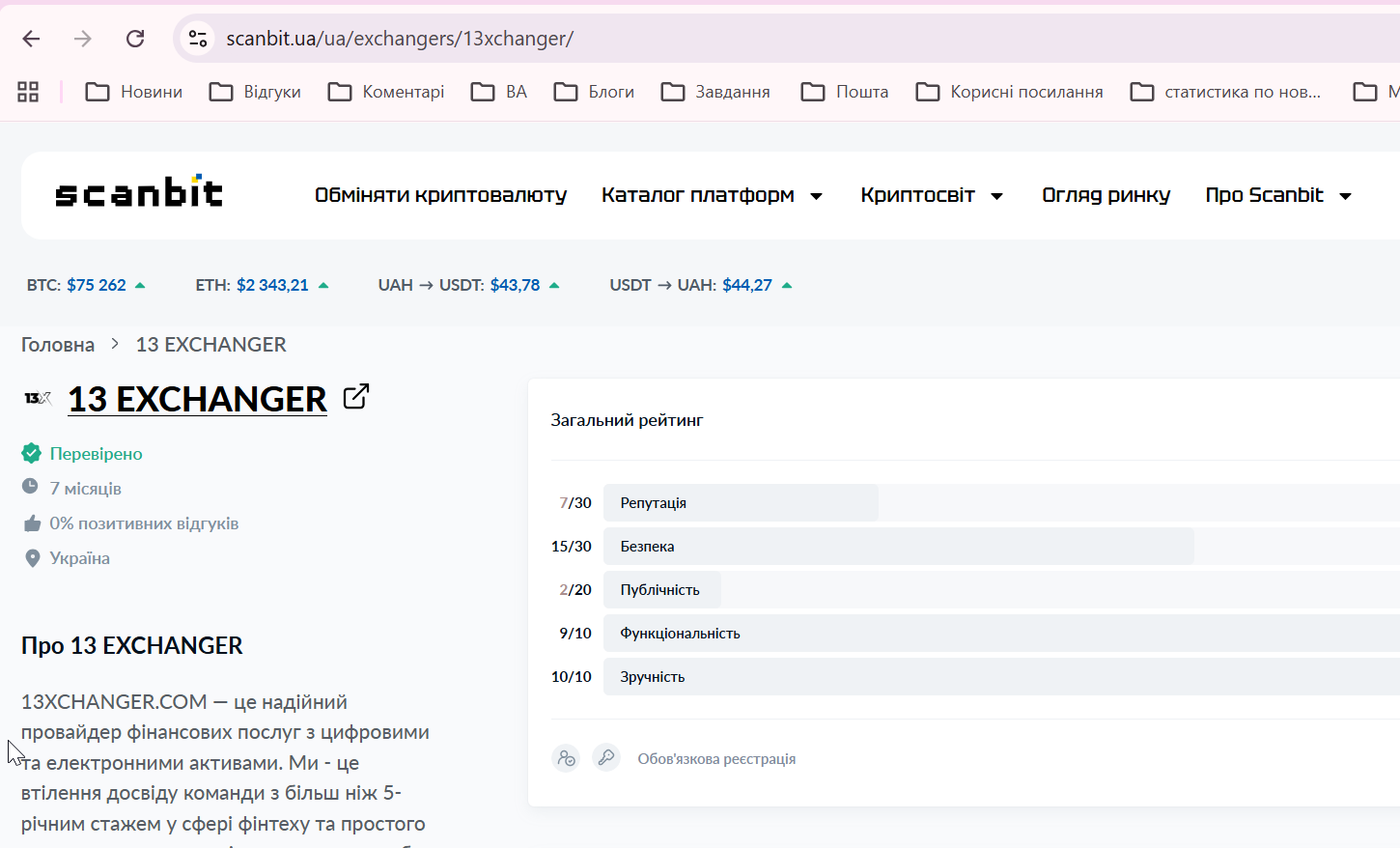
Task: Open the Відгуки bookmark folder
Action: click(x=256, y=92)
